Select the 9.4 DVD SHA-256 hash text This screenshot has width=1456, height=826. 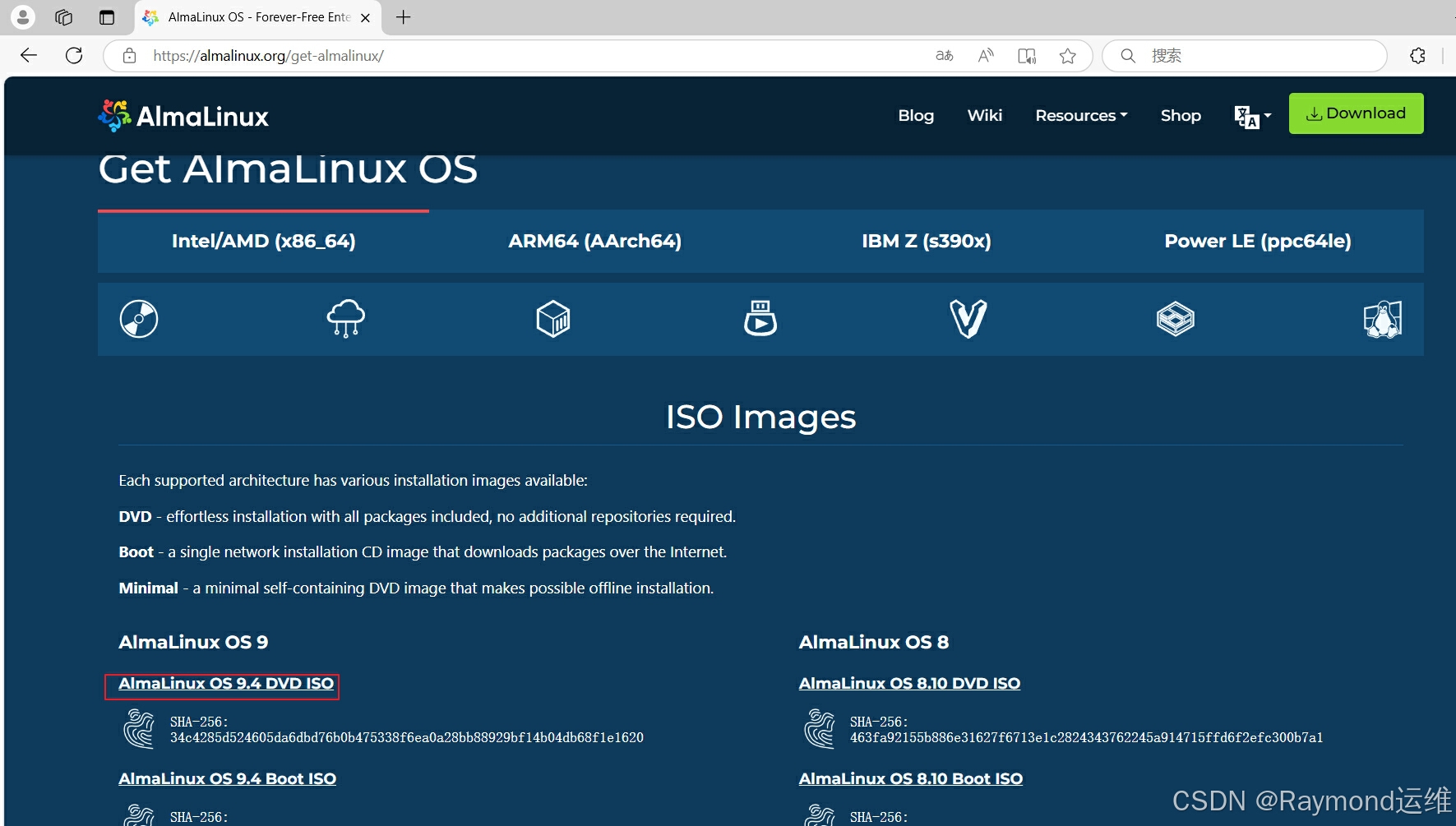point(407,738)
